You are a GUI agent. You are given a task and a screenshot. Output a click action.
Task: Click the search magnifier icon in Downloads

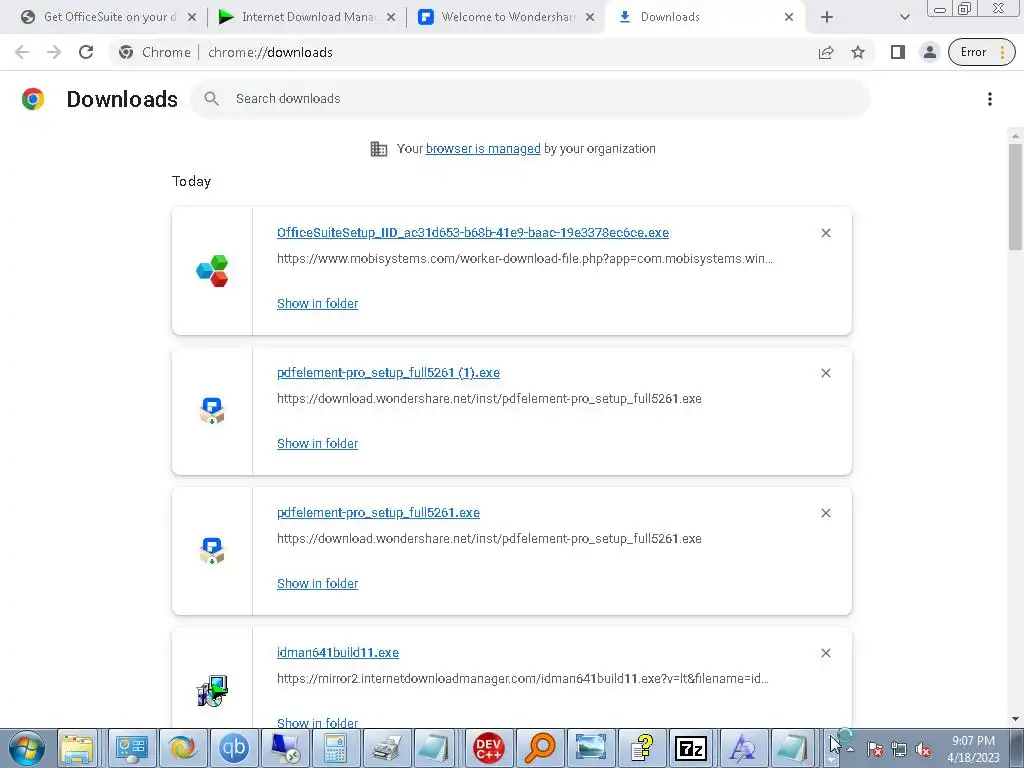[211, 99]
